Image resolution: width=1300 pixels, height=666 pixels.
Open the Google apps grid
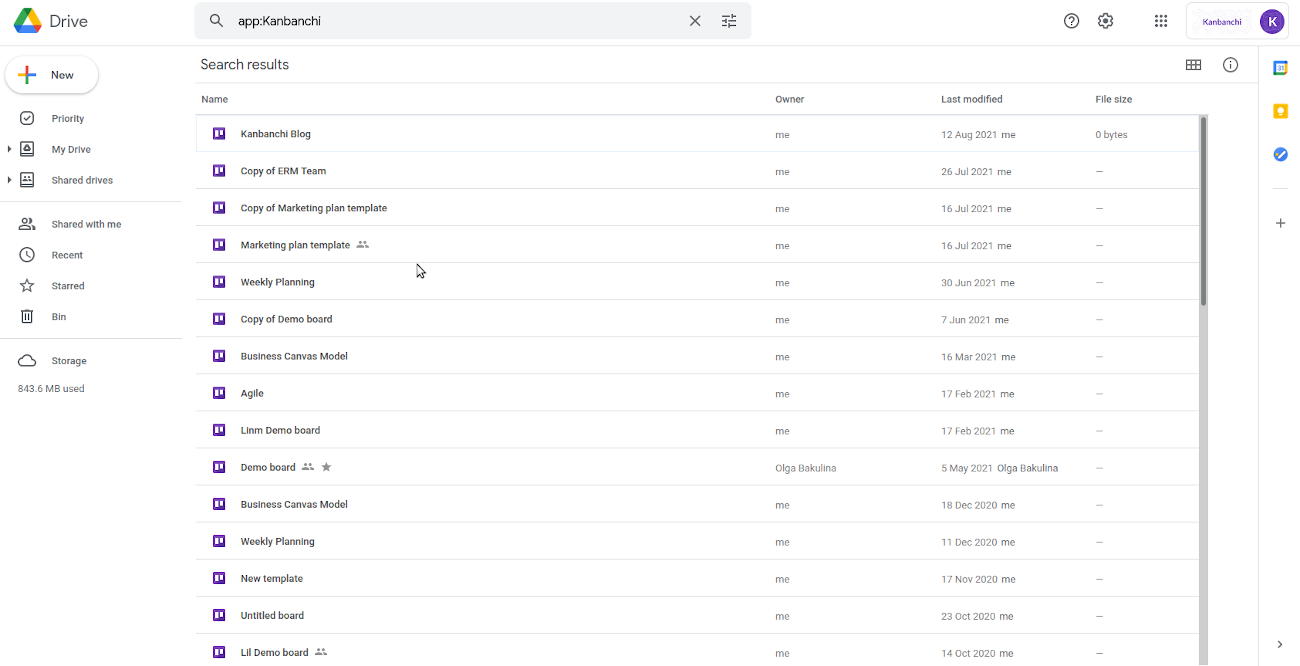pyautogui.click(x=1161, y=21)
